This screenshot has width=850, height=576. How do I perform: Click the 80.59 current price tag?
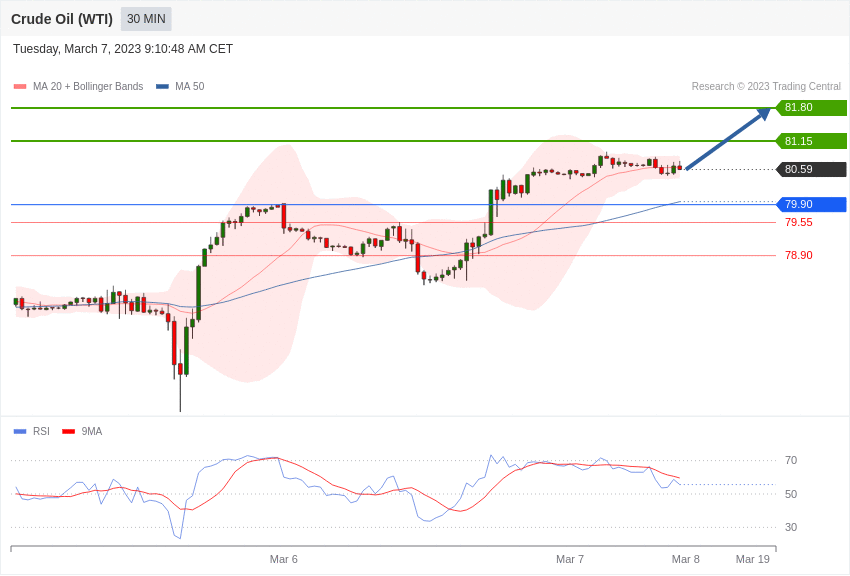[x=812, y=169]
